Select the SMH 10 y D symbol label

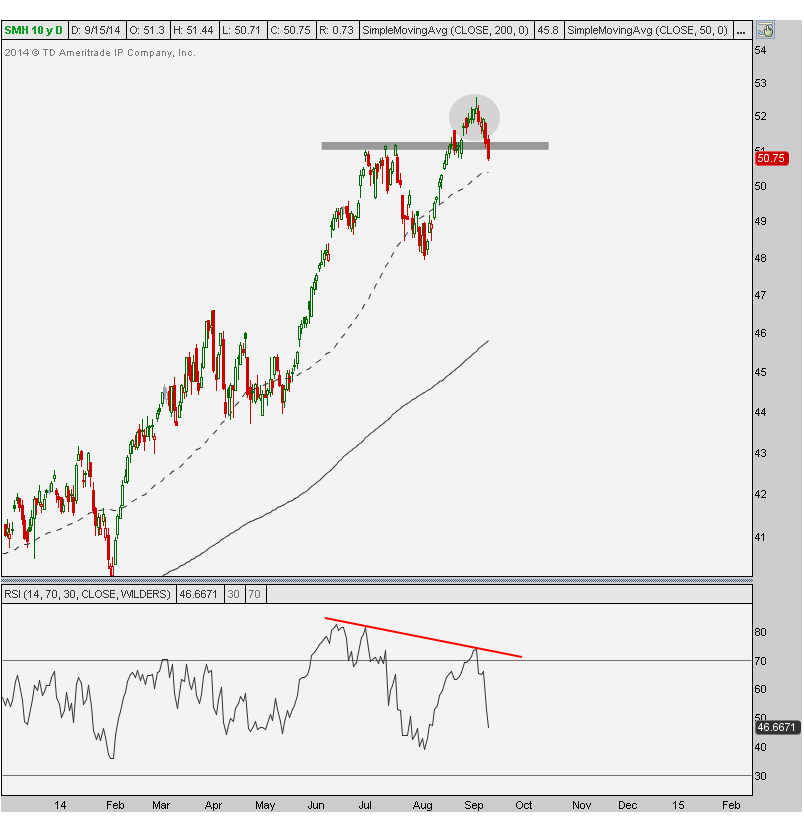[x=34, y=30]
